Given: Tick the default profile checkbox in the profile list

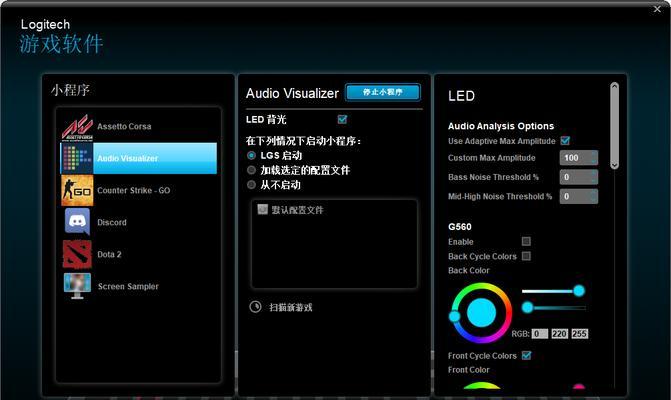Looking at the screenshot, I should coord(263,209).
